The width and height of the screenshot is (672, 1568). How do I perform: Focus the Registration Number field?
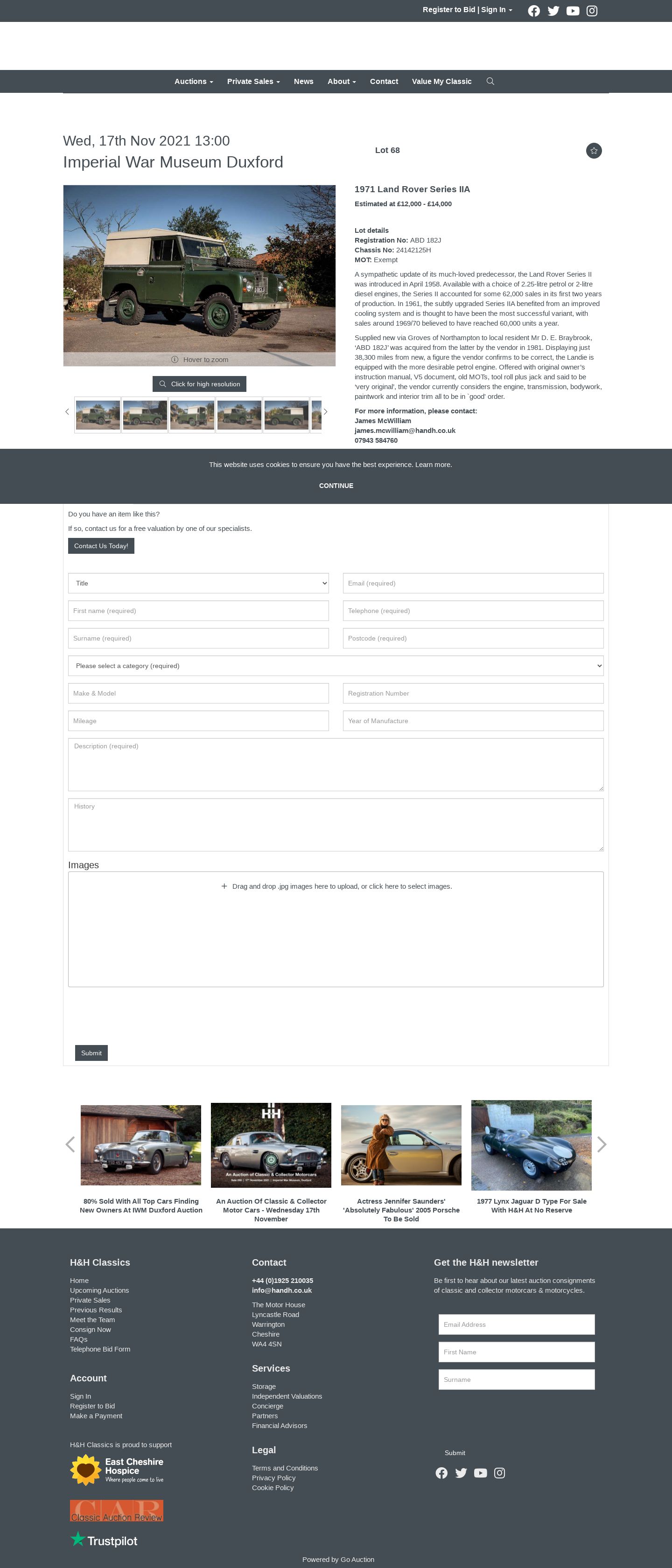coord(473,693)
